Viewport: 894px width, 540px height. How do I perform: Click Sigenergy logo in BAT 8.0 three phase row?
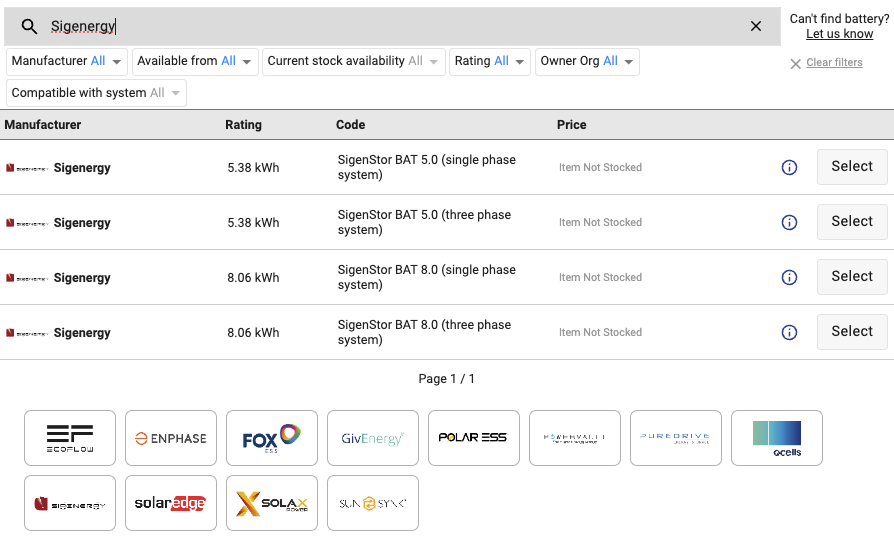(27, 333)
